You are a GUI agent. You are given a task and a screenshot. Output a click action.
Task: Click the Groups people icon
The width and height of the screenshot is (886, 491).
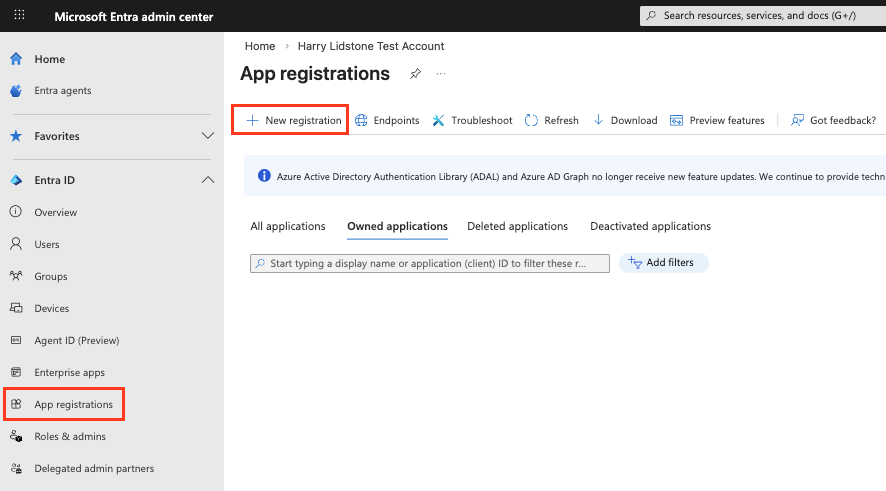[16, 276]
